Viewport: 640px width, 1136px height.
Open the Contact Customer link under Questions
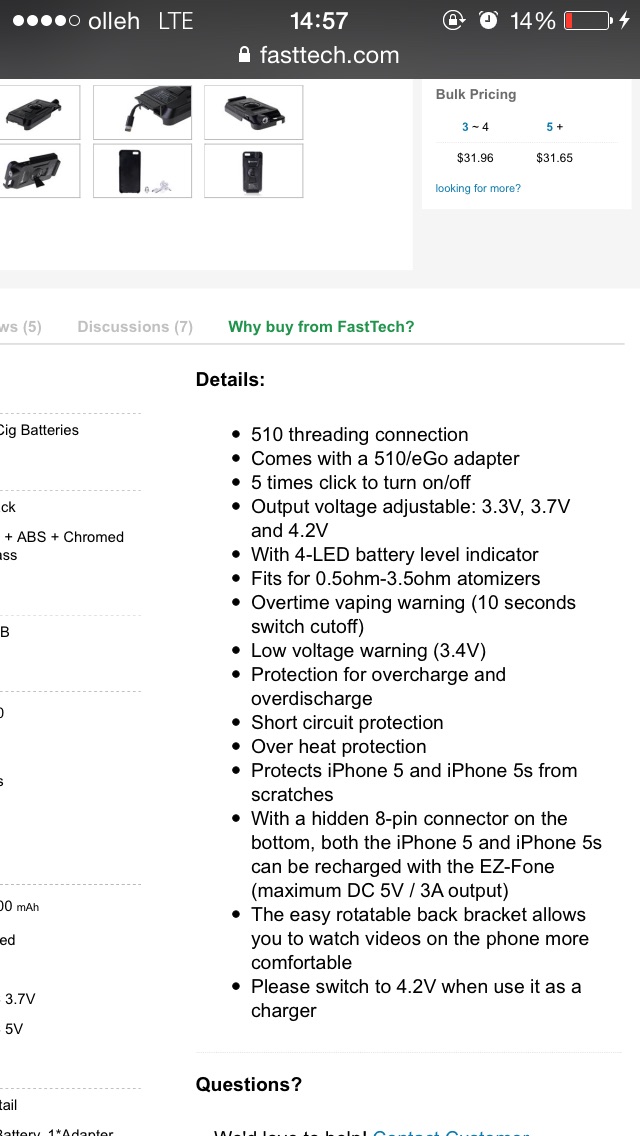(450, 1131)
